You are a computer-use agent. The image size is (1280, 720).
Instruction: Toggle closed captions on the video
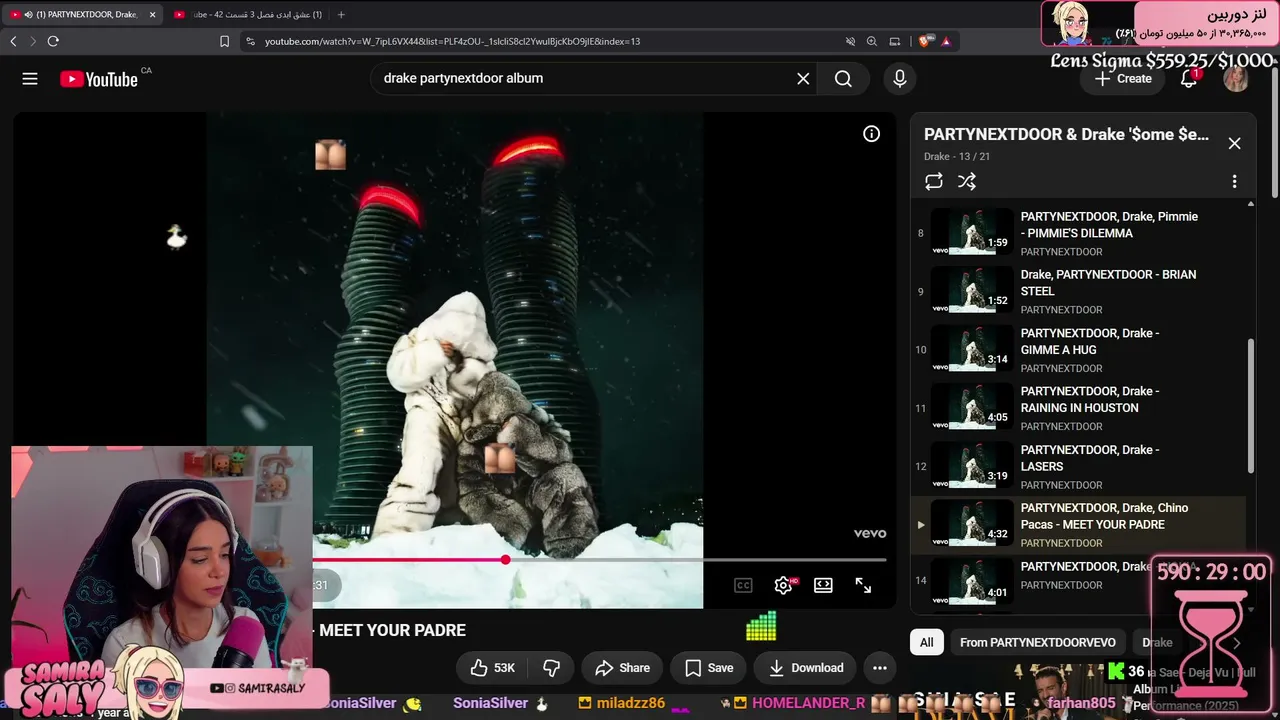point(743,586)
